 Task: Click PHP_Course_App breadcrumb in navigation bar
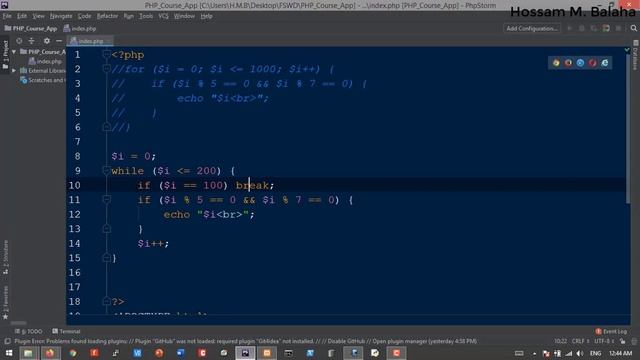point(31,29)
